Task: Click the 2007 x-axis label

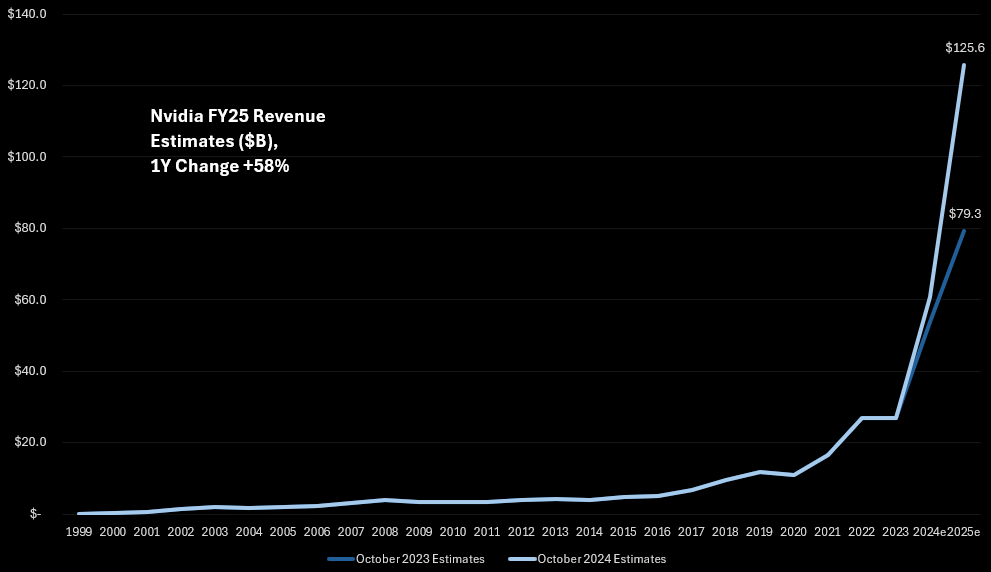Action: [x=351, y=532]
